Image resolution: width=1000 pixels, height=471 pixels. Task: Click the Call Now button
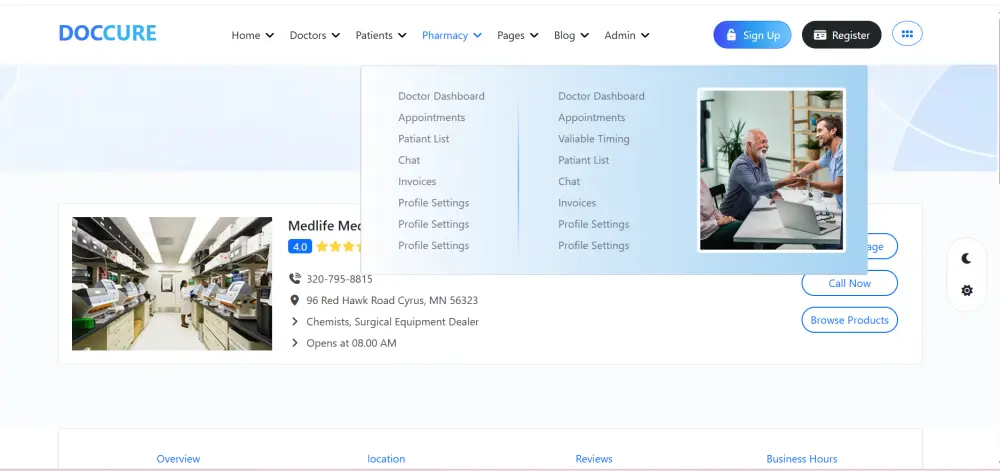pyautogui.click(x=849, y=283)
